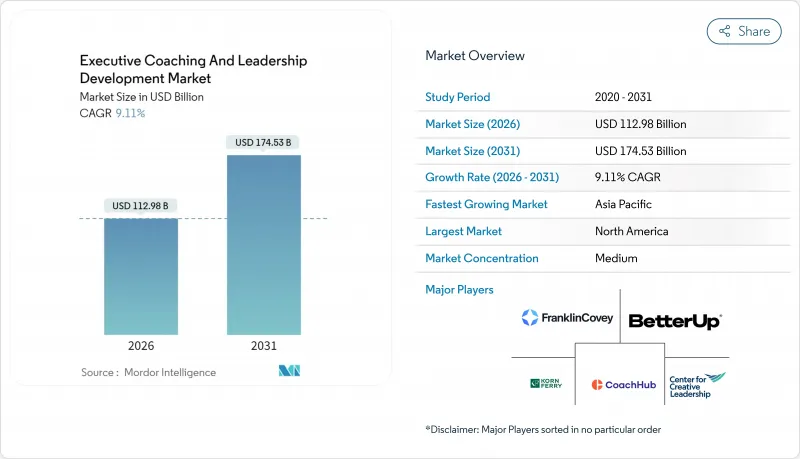Click the Fastest Growing Market row label
The image size is (800, 459).
click(x=486, y=204)
